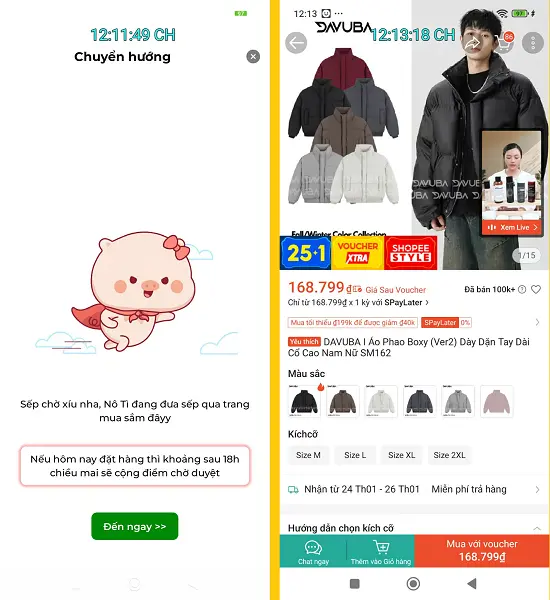
Task: Select Size XL option
Action: coord(401,455)
